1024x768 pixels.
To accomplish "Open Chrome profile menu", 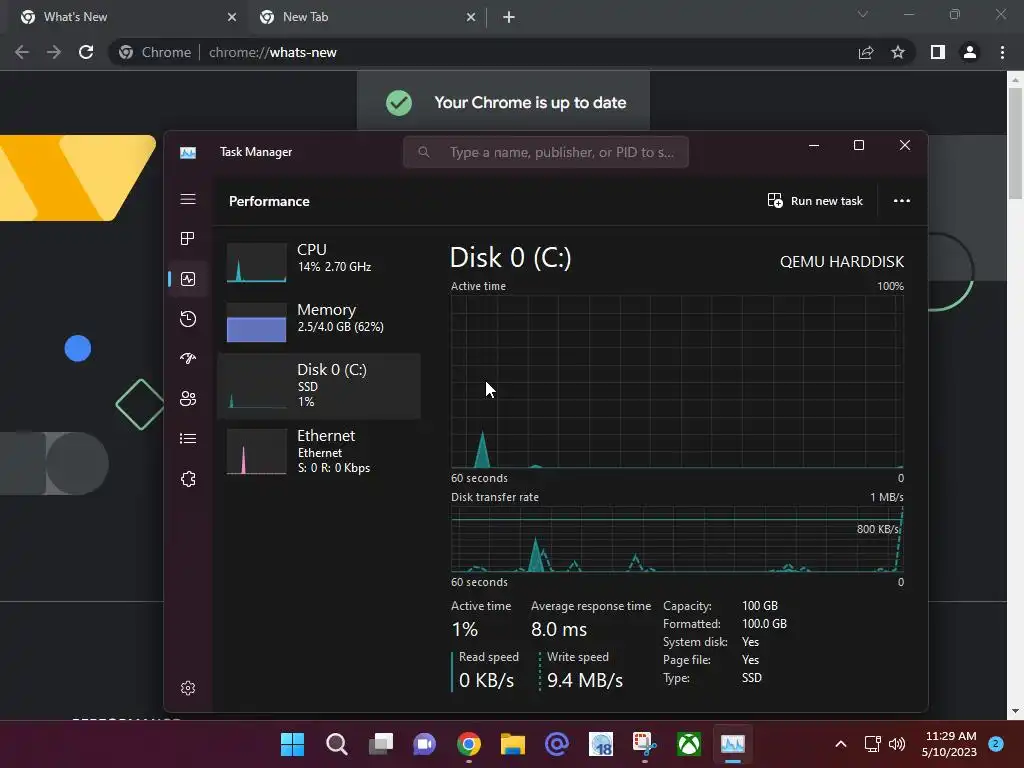I will 970,52.
